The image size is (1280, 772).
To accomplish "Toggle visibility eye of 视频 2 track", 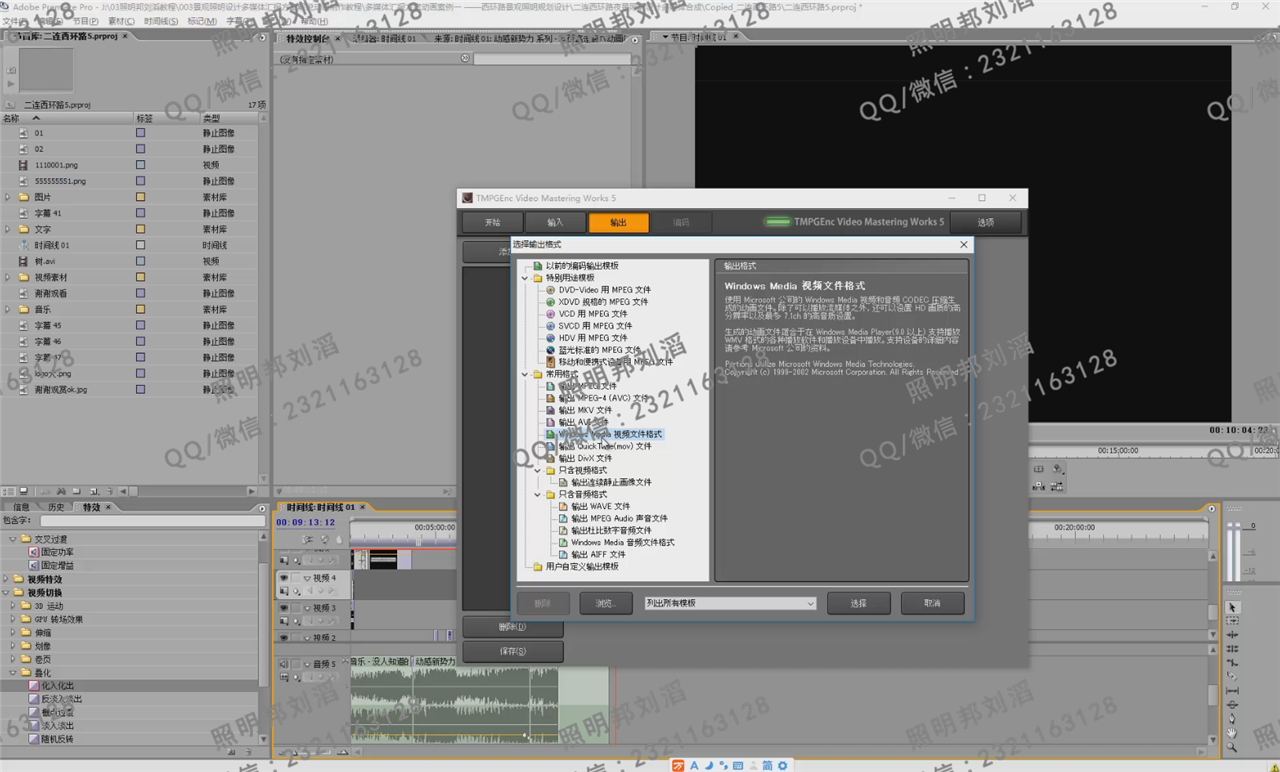I will coord(284,637).
